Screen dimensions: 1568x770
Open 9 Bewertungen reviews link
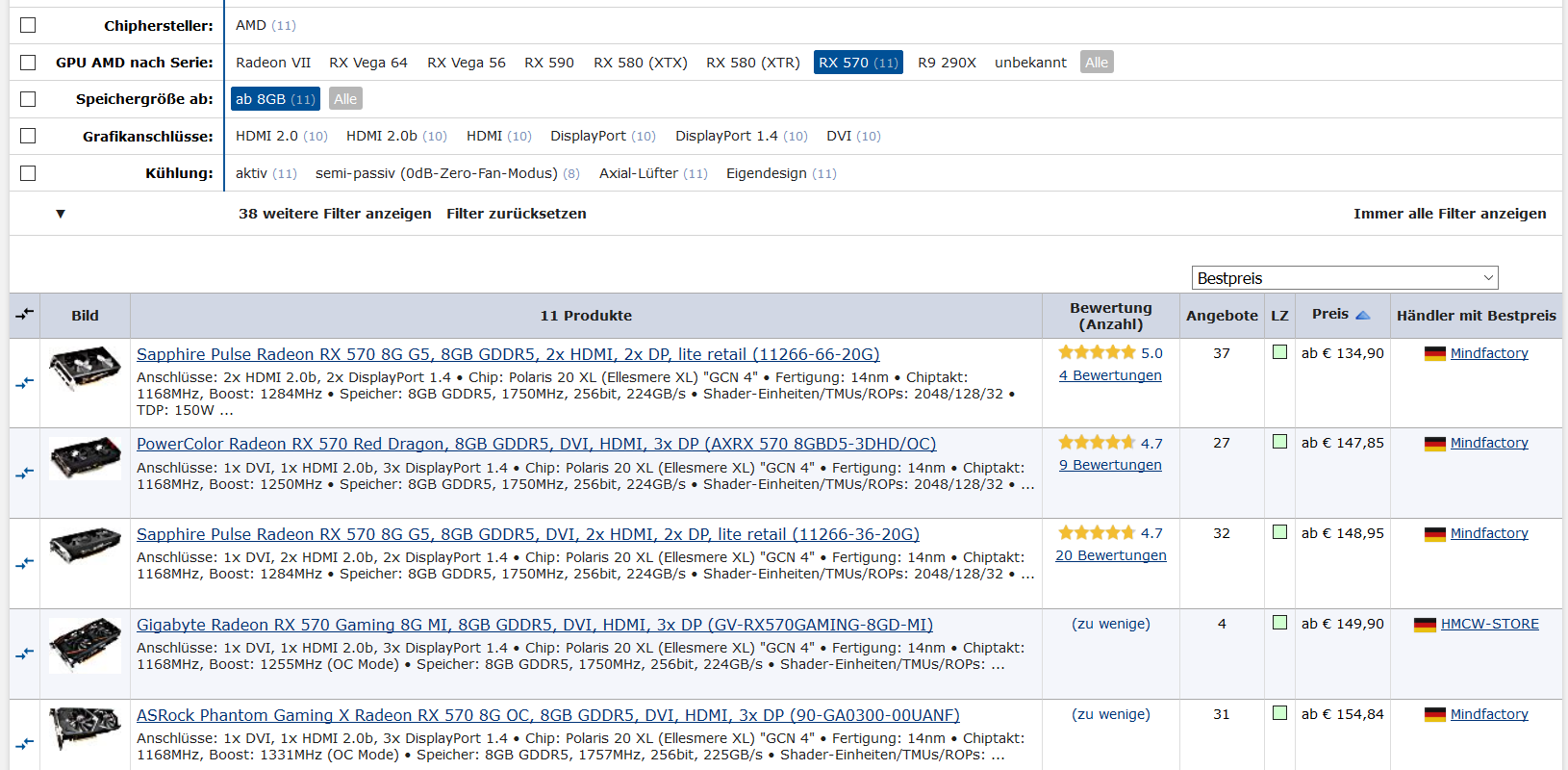tap(1110, 465)
